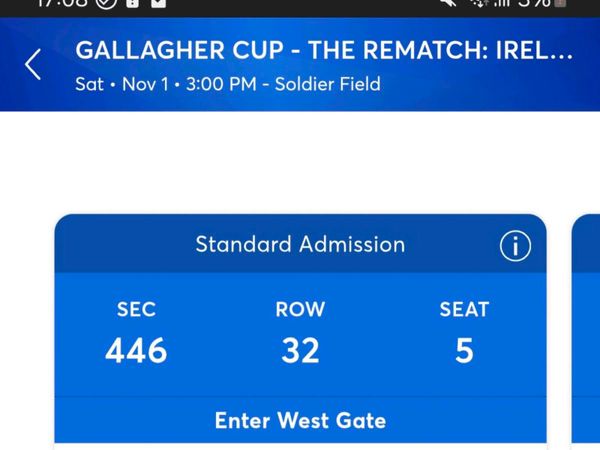Tap seat number 5
This screenshot has height=450, width=600.
(x=464, y=351)
